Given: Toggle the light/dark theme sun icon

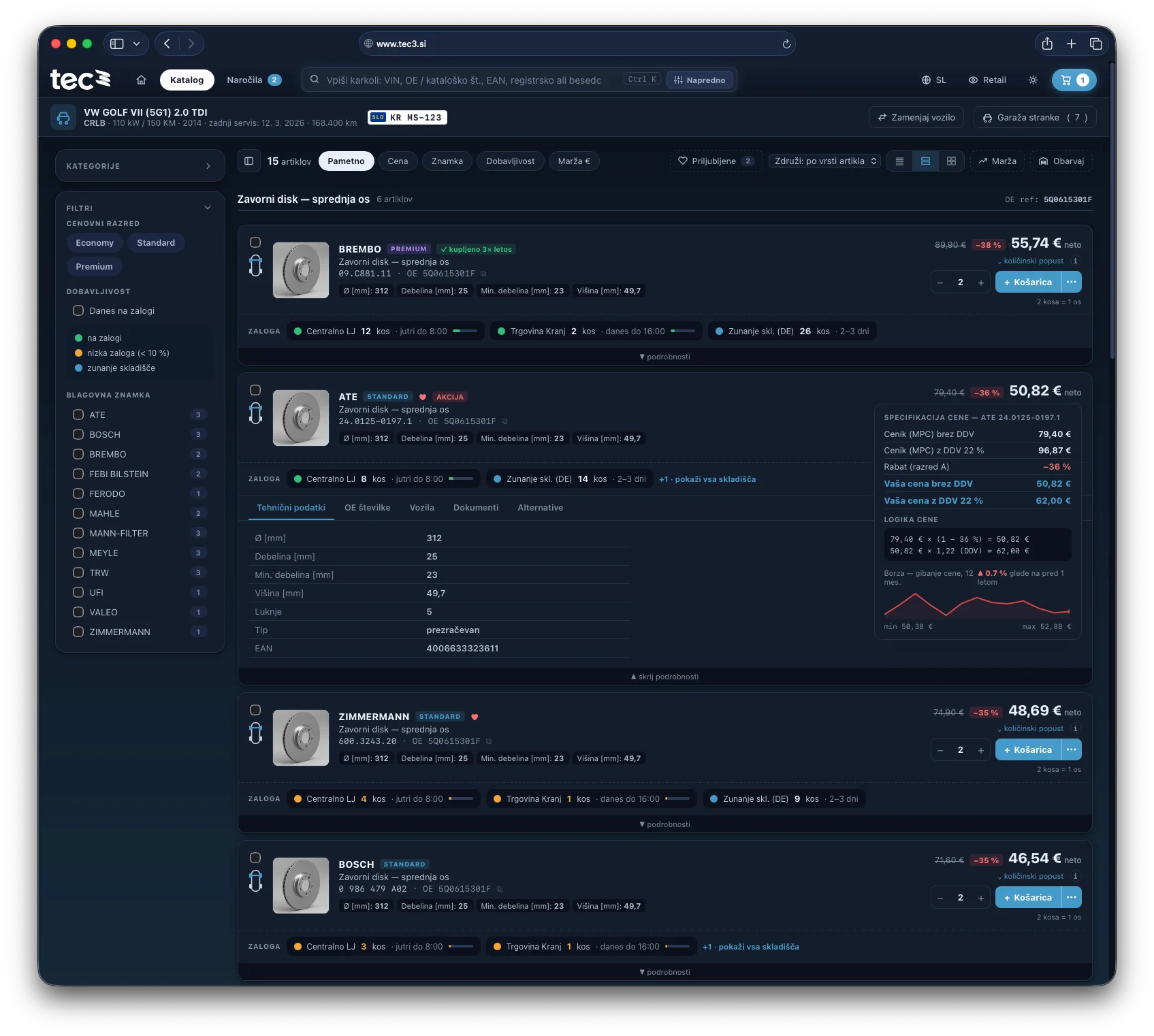Looking at the screenshot, I should [1033, 80].
